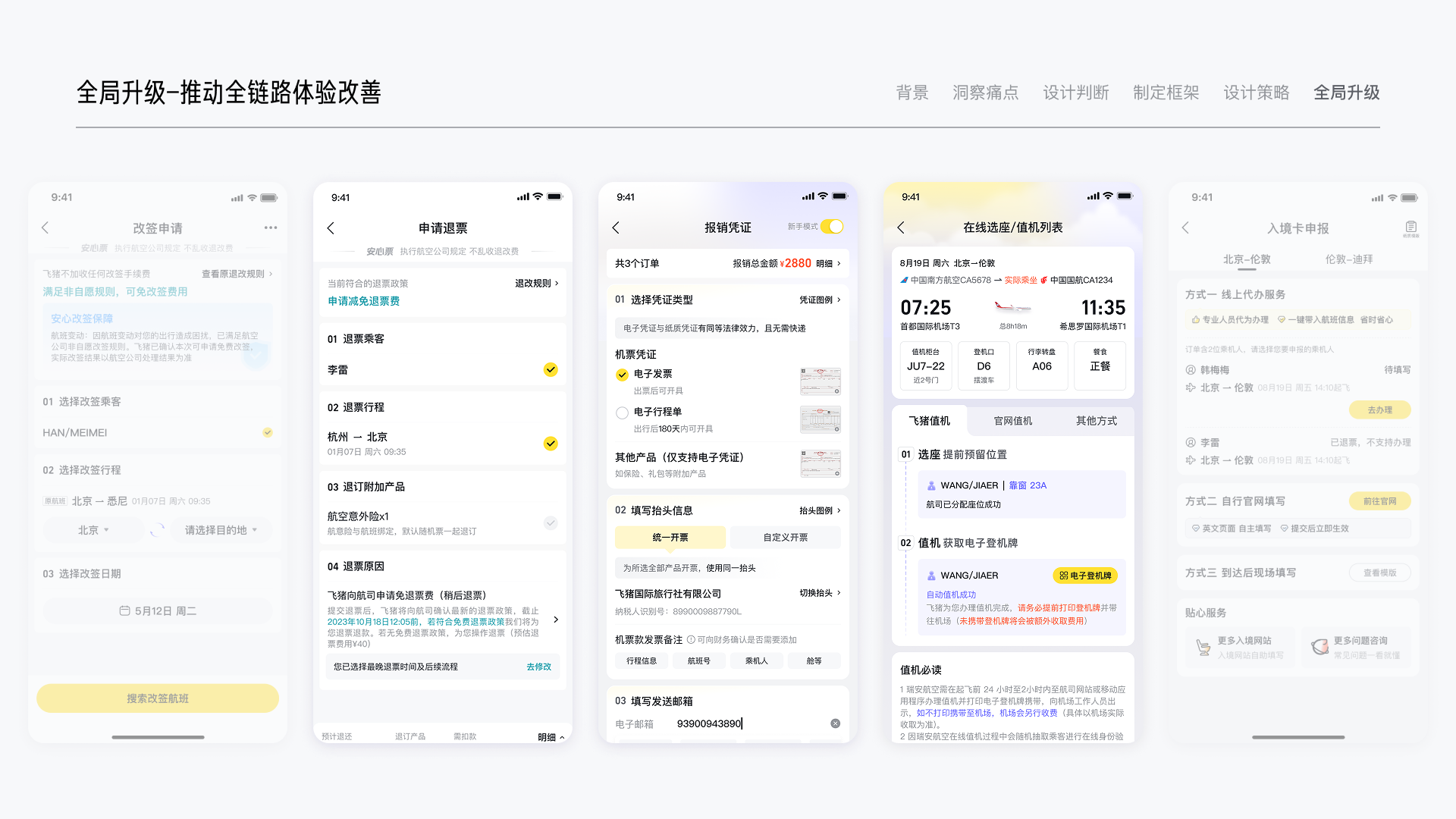Tap info icon beside 机票款发票备注
The width and height of the screenshot is (1456, 819).
tap(691, 639)
